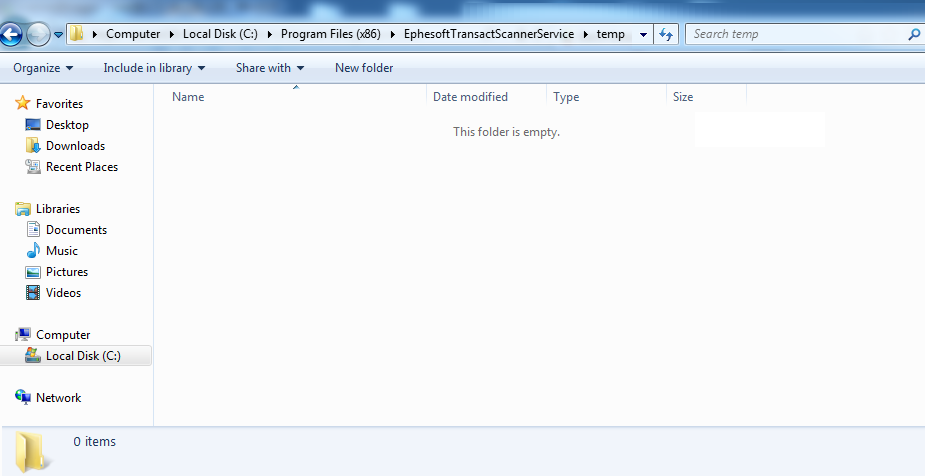
Task: Click the Local Disk (C:) drive icon
Action: click(32, 355)
